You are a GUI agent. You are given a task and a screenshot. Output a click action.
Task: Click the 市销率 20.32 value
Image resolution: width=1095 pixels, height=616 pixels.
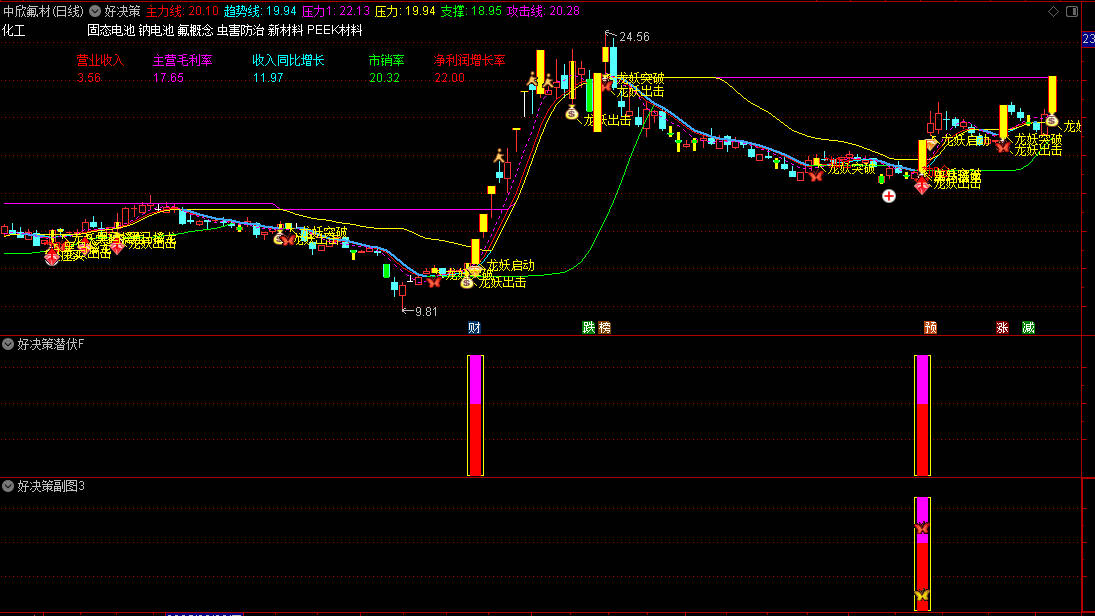click(x=384, y=78)
